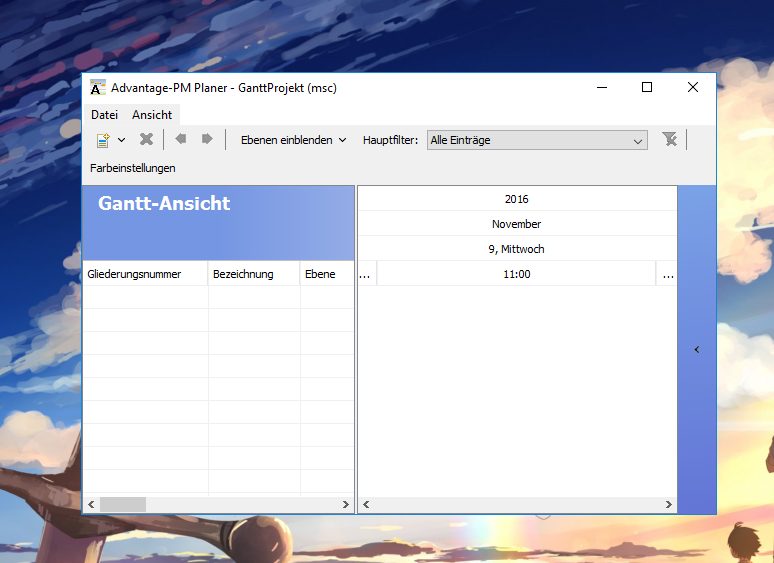Maximize the Advantage-PM Planer window
774x563 pixels.
click(x=647, y=87)
